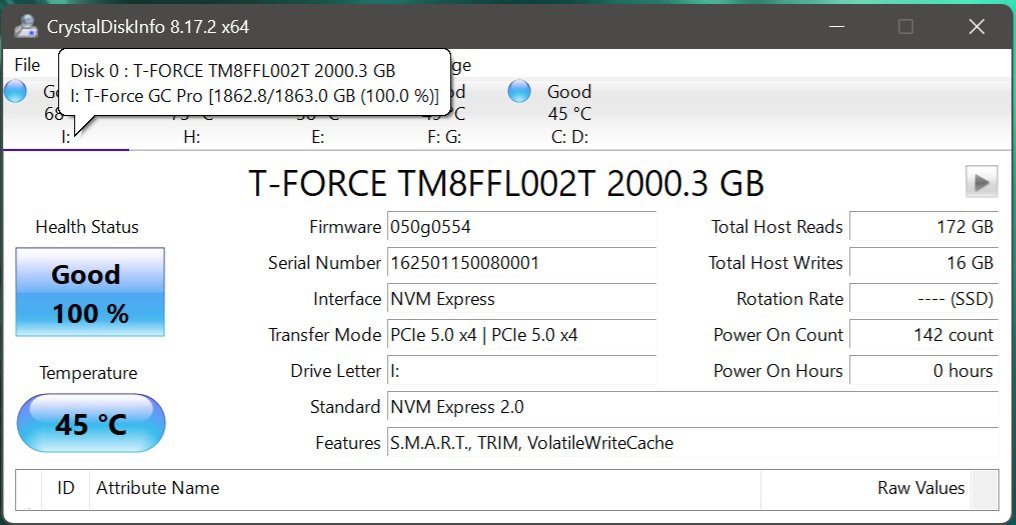Click the Serial Number field 162501150080001
This screenshot has height=525, width=1016.
(522, 263)
